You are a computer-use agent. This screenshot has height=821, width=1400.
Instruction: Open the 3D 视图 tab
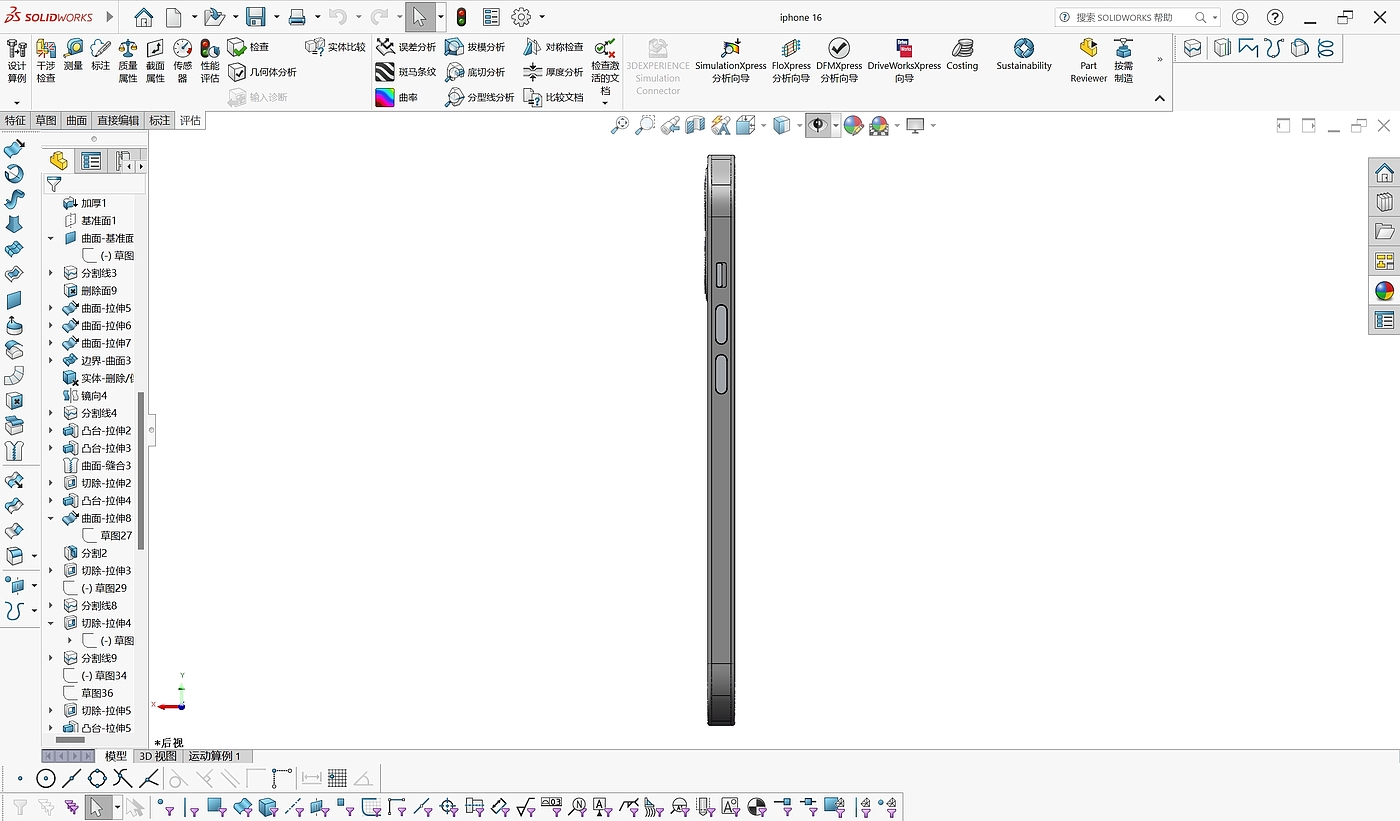(x=157, y=756)
